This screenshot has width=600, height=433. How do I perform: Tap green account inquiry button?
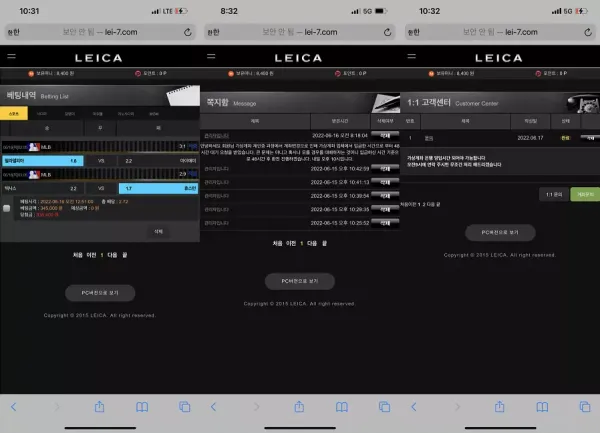585,194
